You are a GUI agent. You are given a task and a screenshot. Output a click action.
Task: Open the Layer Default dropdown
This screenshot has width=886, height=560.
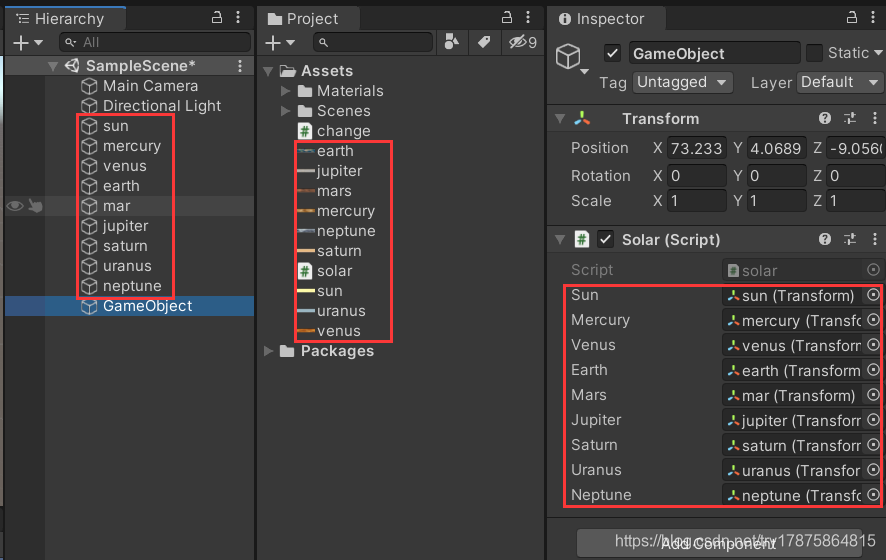[839, 83]
